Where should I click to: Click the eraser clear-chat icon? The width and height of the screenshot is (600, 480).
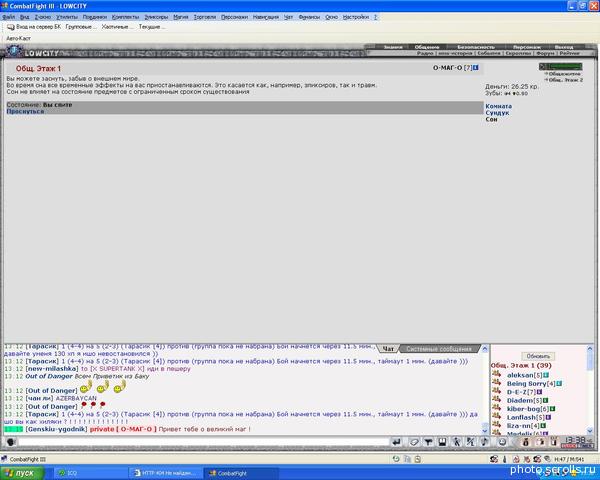pyautogui.click(x=414, y=442)
